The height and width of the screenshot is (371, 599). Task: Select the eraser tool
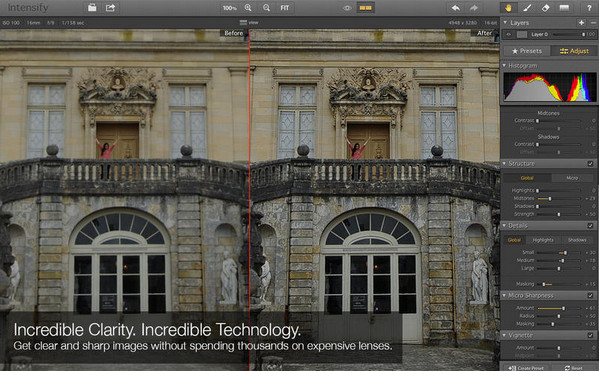coord(546,8)
